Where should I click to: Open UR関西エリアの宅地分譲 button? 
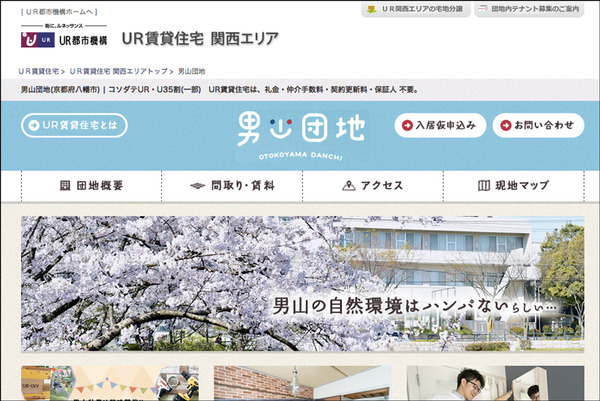pos(416,9)
